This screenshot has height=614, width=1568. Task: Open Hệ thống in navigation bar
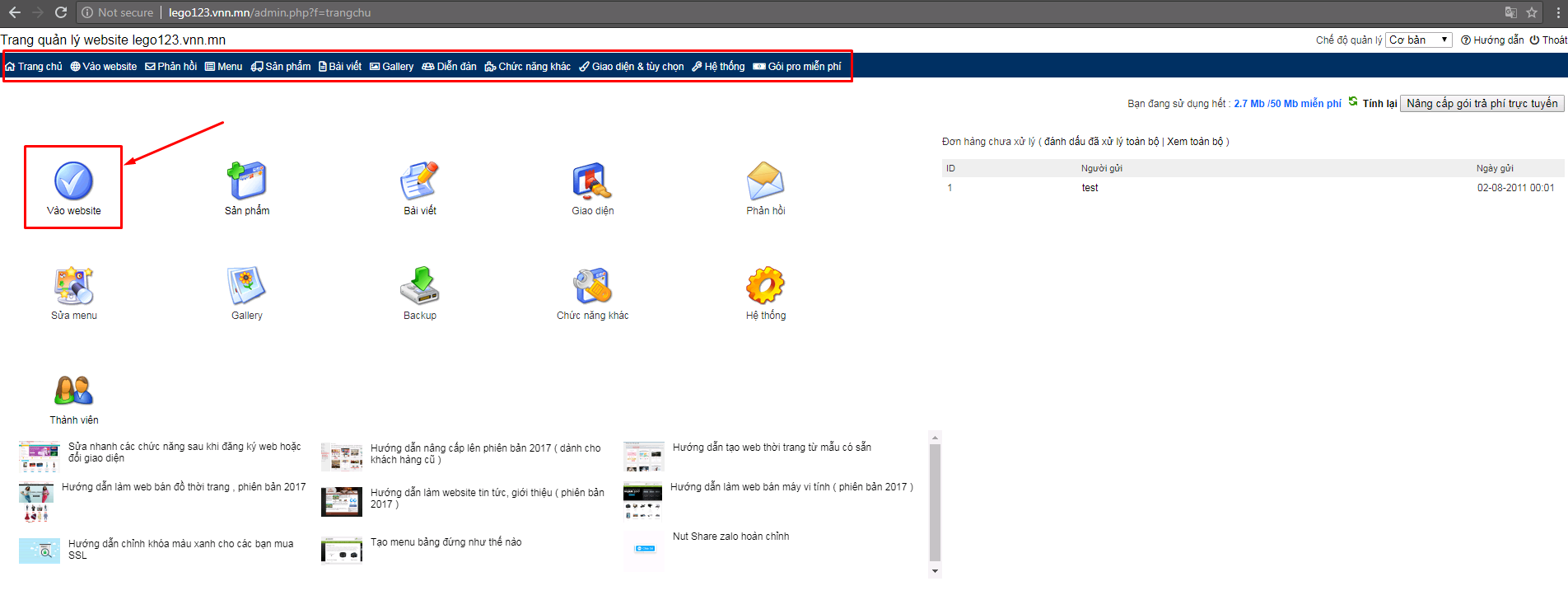coord(718,66)
